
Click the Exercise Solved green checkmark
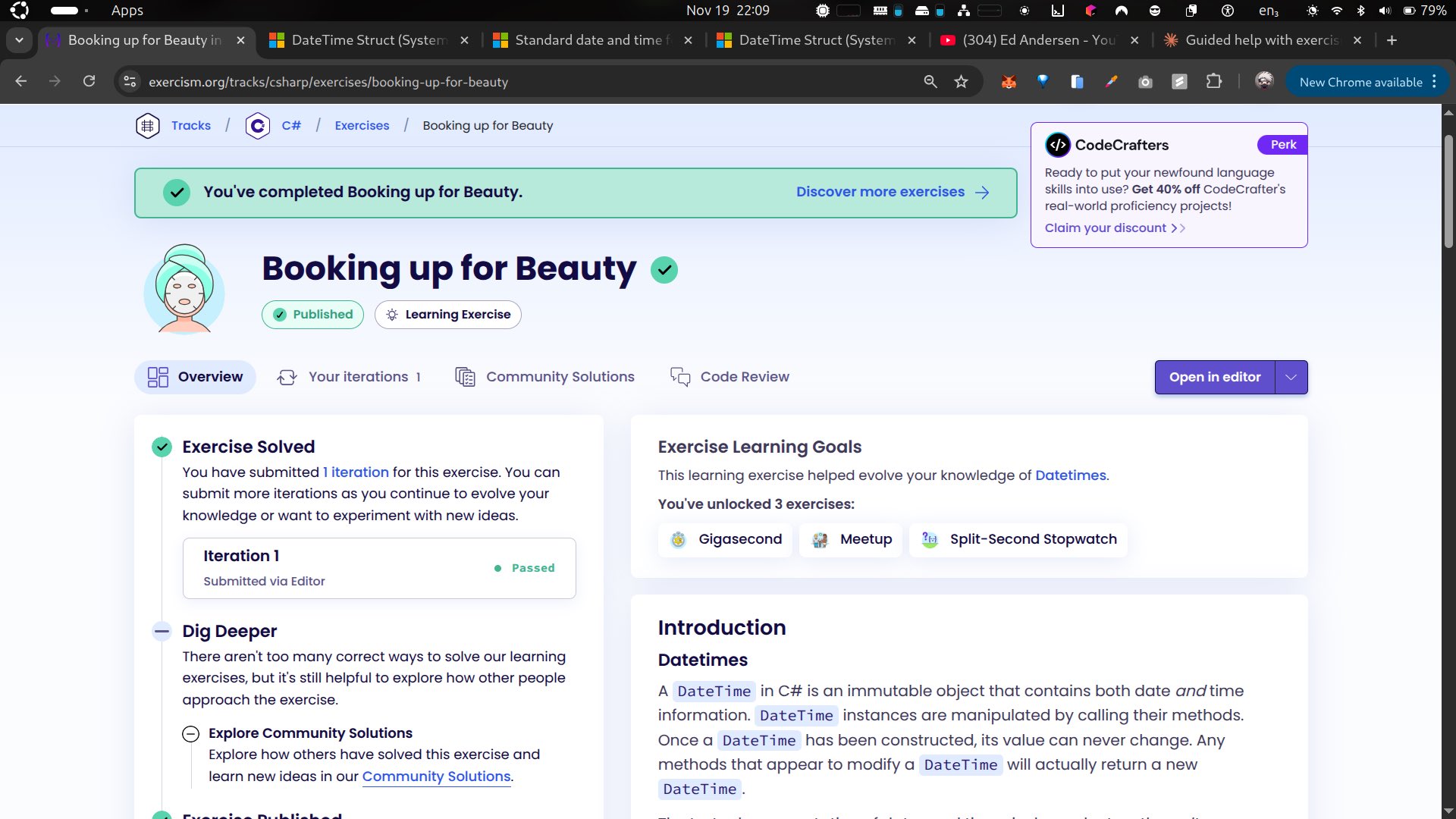coord(162,447)
